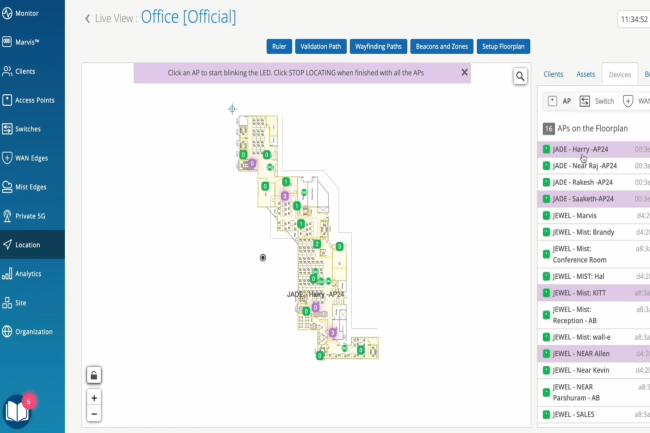The image size is (650, 433).
Task: Open Organization in sidebar
Action: tap(32, 331)
